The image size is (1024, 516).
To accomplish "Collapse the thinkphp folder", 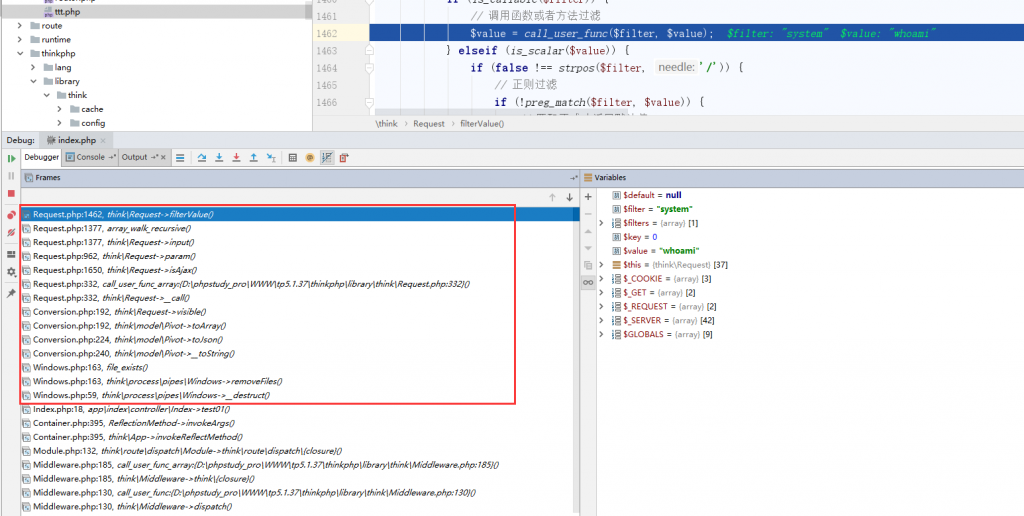I will coord(20,54).
